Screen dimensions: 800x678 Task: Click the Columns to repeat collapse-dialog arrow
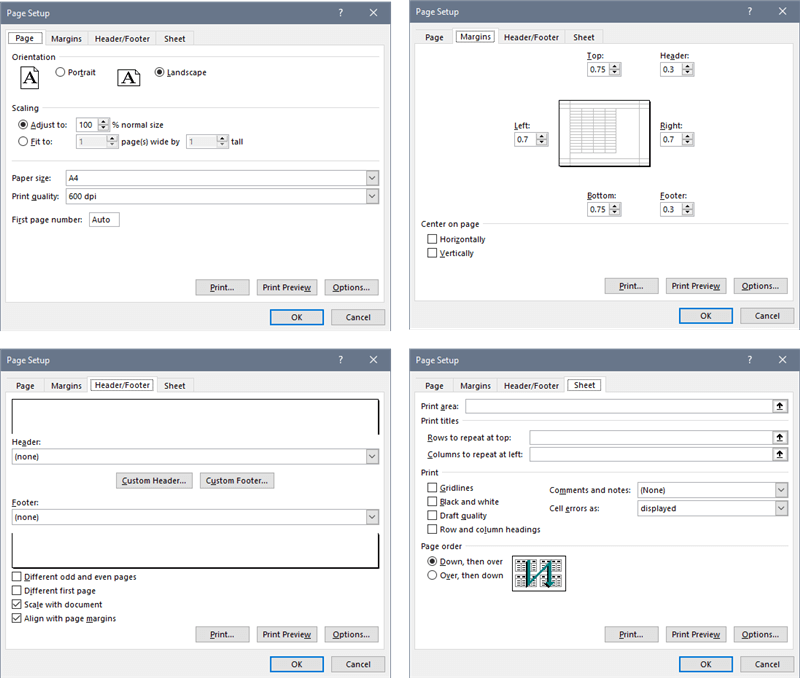(x=781, y=454)
